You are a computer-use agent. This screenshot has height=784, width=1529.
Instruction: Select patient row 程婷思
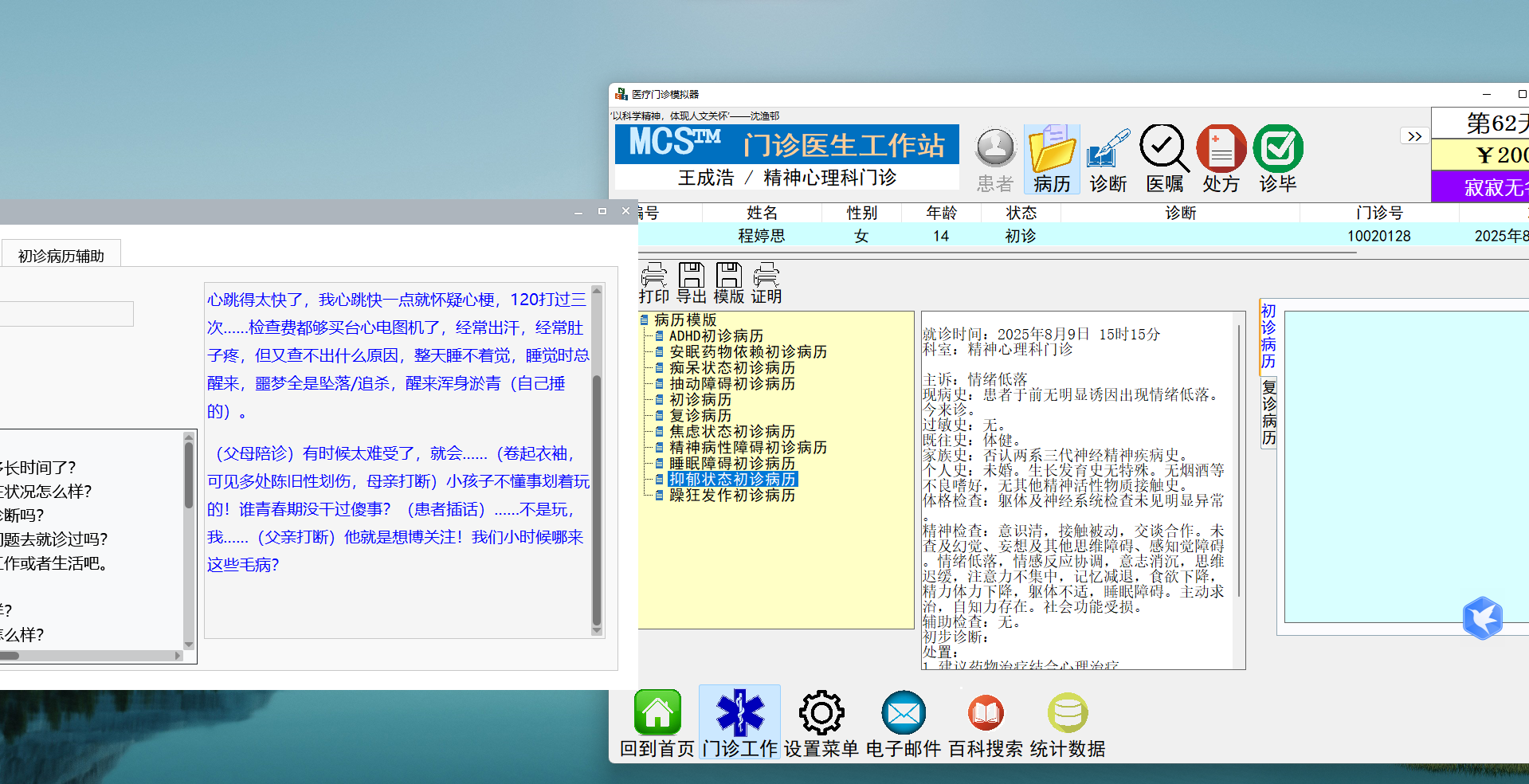761,236
